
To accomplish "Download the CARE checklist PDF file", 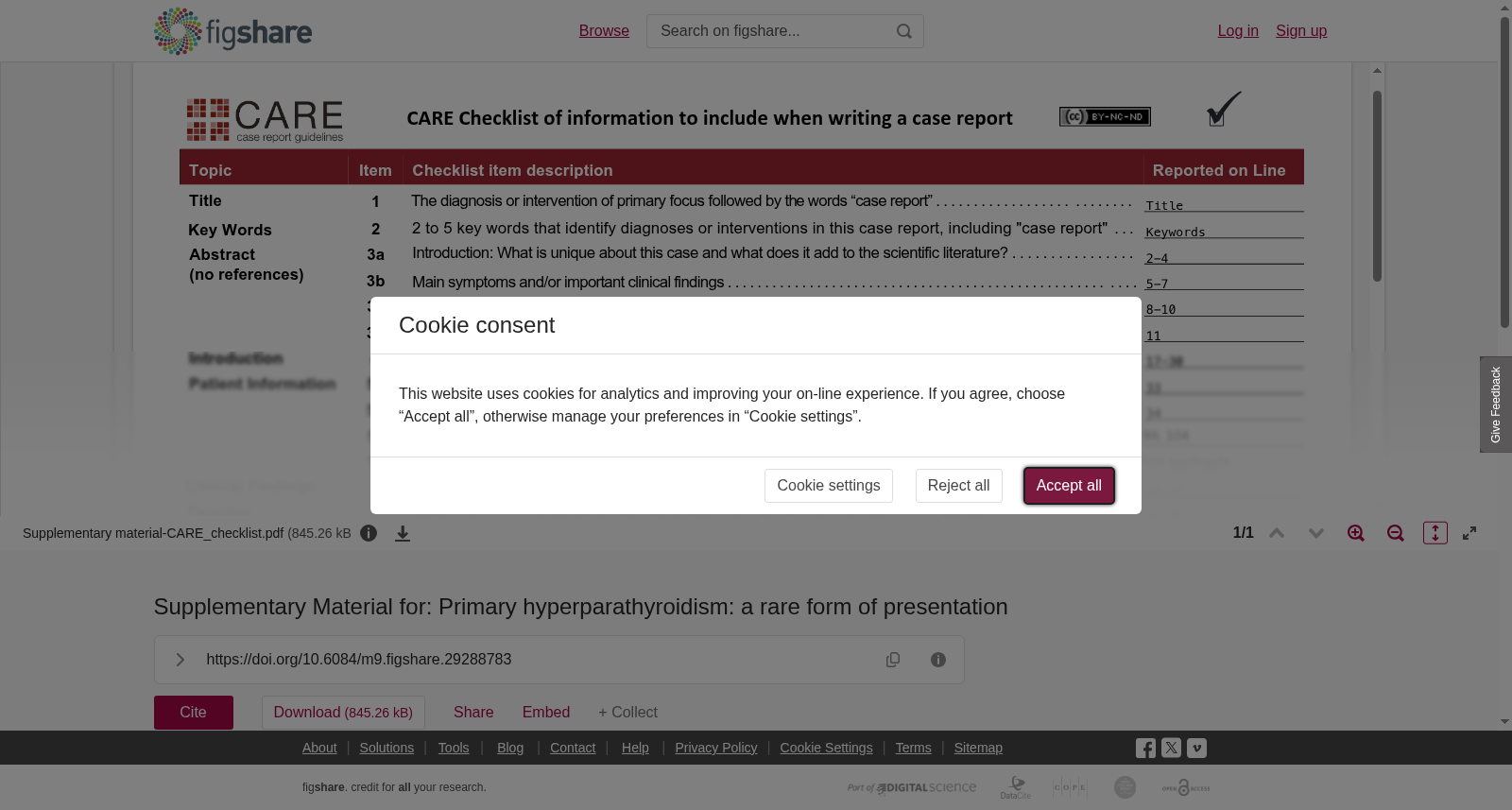I will point(403,533).
